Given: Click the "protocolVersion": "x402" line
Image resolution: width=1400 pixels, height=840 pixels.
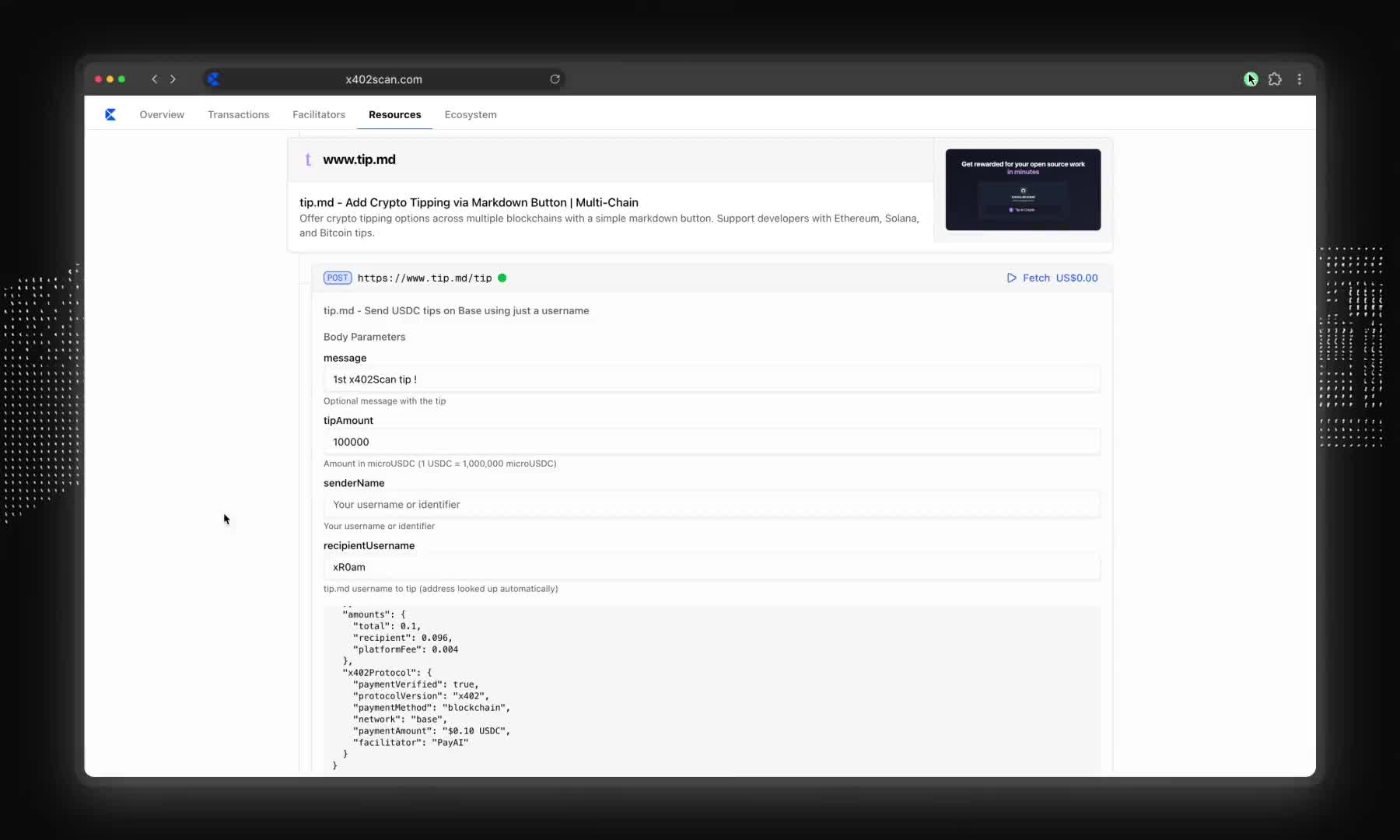Looking at the screenshot, I should (421, 696).
